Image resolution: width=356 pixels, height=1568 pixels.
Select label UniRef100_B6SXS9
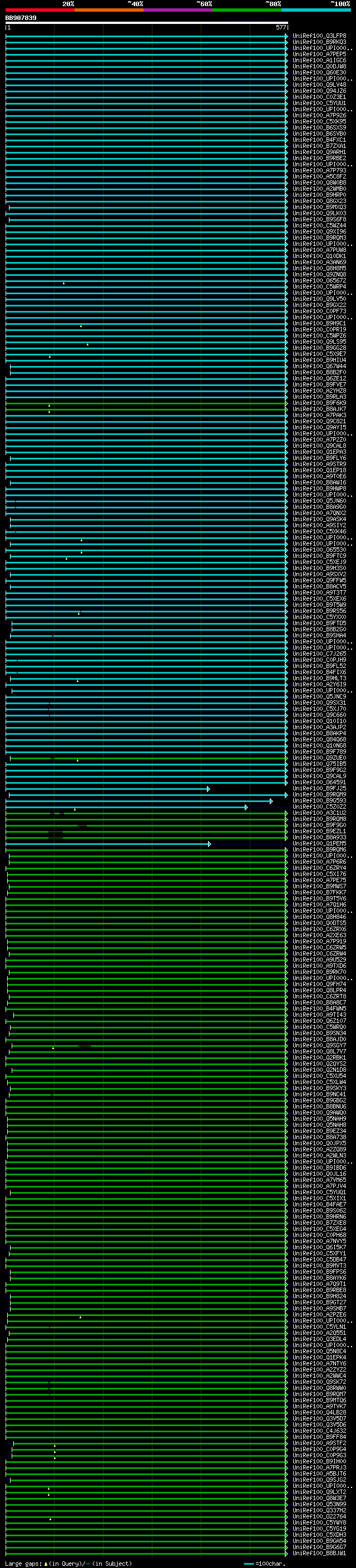tap(319, 128)
